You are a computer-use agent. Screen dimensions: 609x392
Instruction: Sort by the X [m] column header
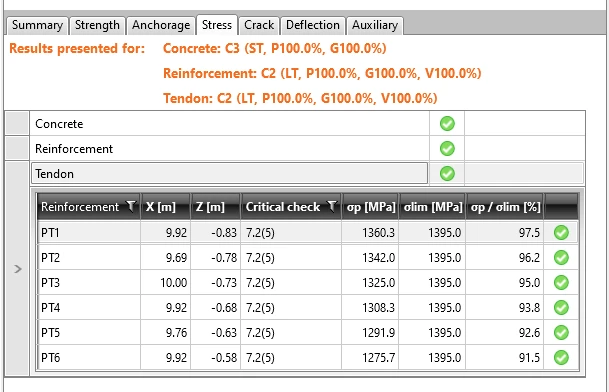tap(165, 207)
